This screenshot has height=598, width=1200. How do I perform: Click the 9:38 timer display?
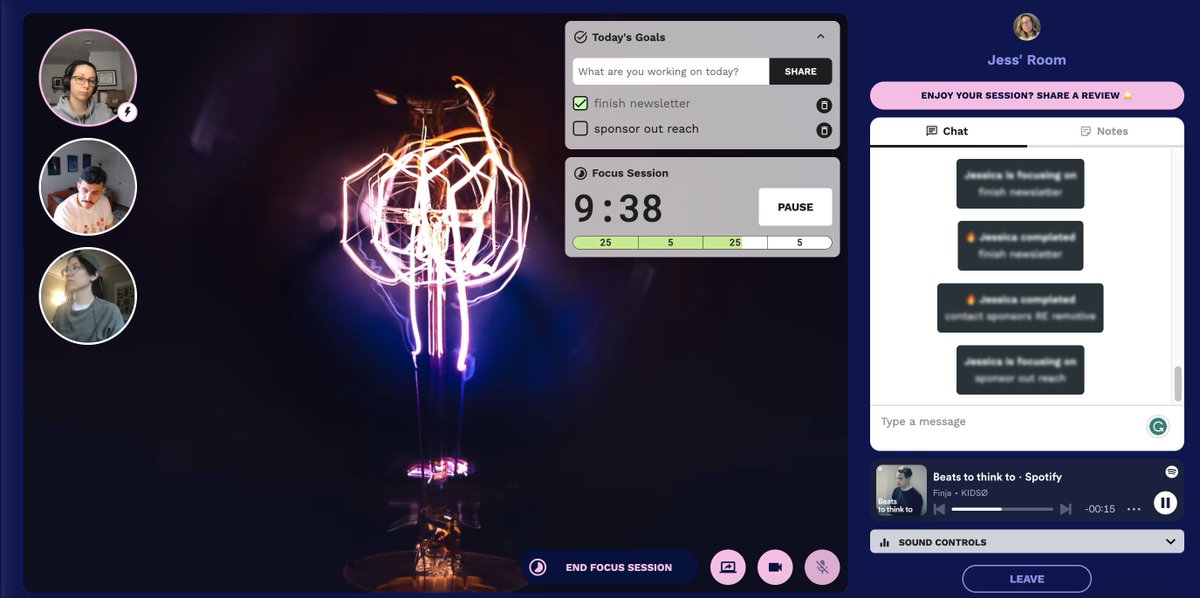pos(618,208)
